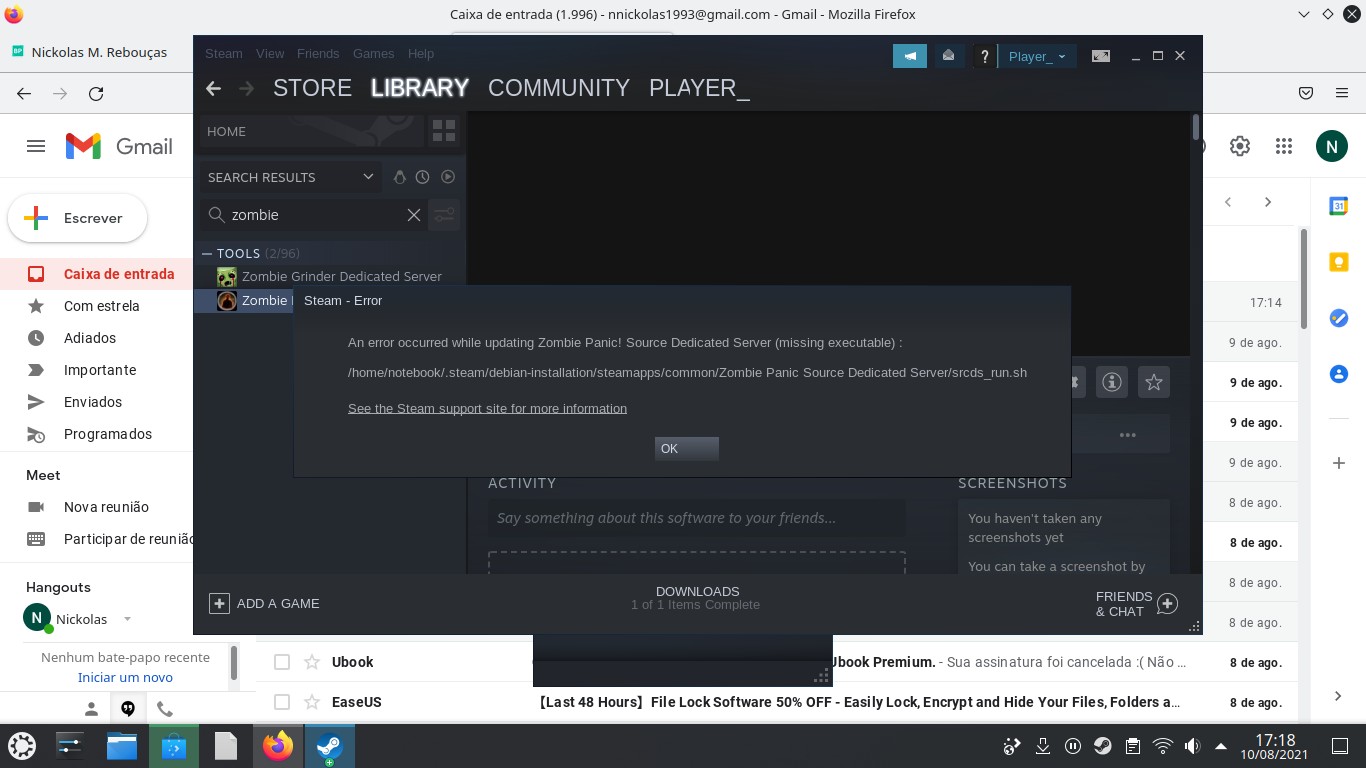Open the KDE application launcher
The image size is (1366, 768).
[22, 746]
